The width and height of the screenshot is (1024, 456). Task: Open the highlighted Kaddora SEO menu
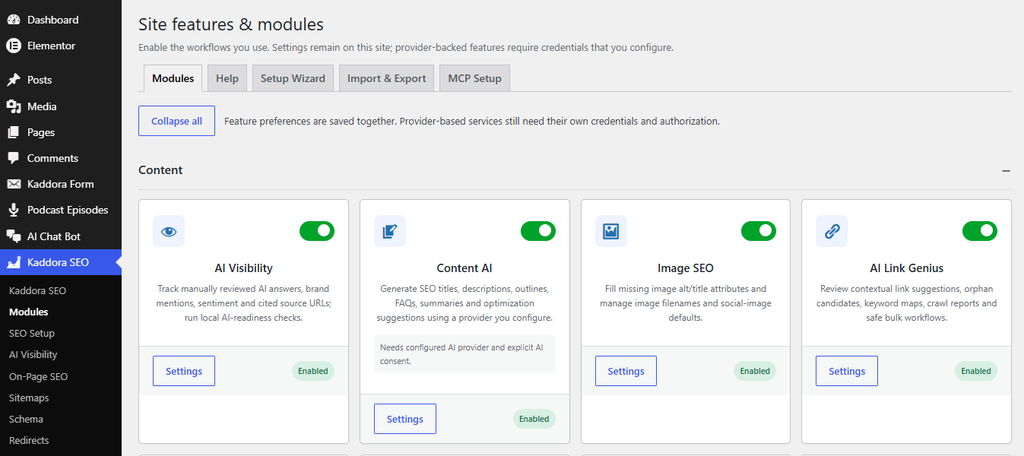tap(61, 263)
